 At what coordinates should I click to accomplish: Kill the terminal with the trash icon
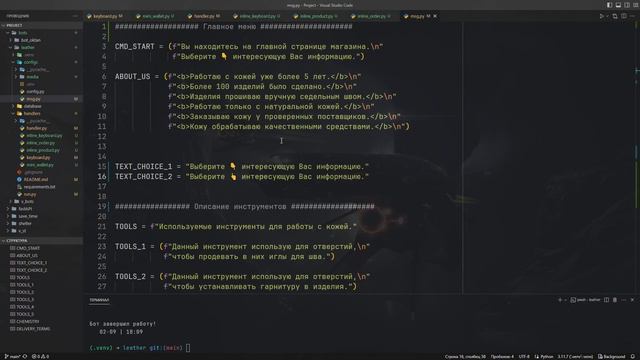615,300
